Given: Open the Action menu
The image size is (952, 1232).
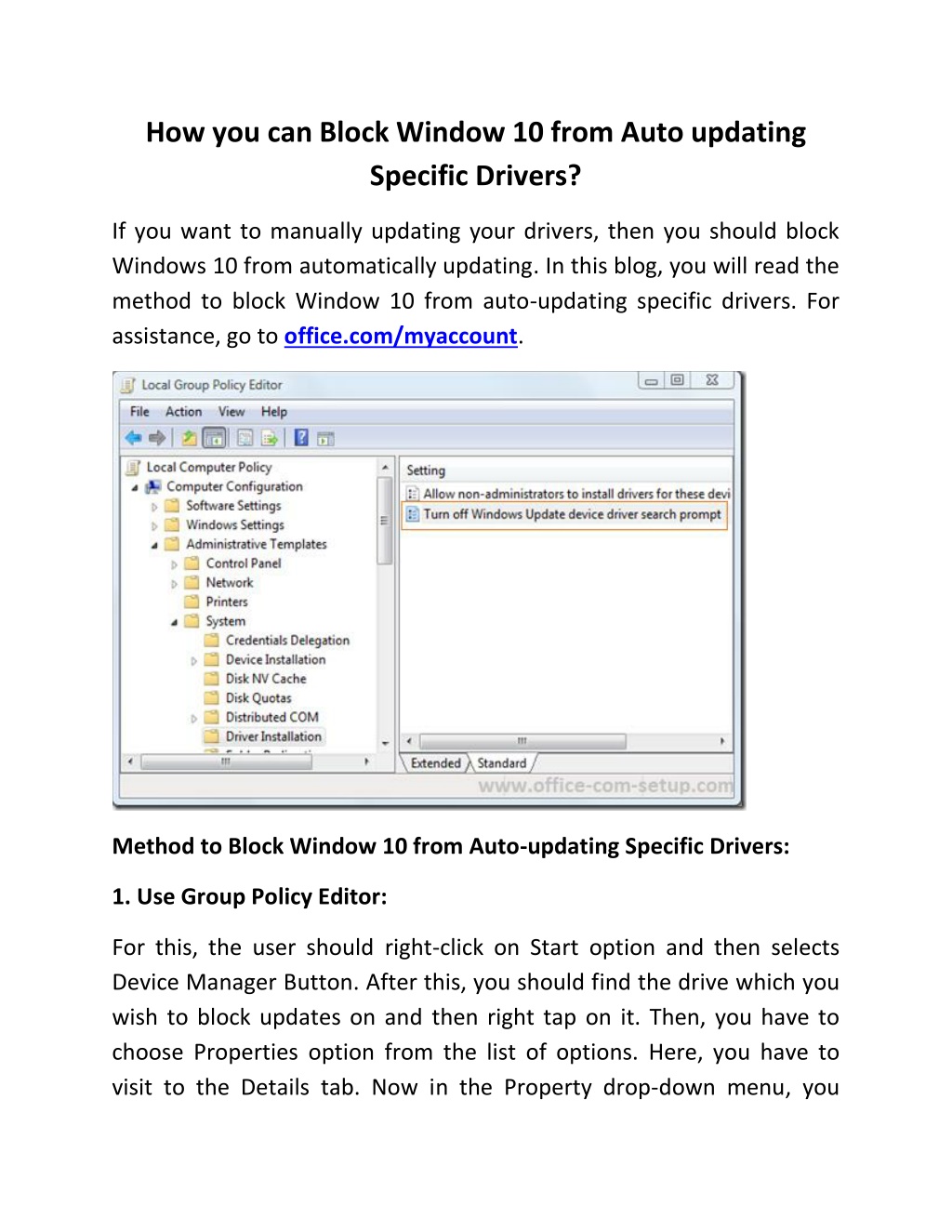Looking at the screenshot, I should 184,411.
